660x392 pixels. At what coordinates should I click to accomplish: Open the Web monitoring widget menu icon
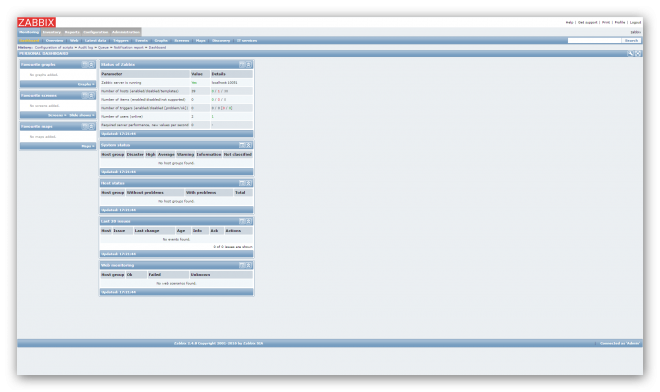coord(242,265)
